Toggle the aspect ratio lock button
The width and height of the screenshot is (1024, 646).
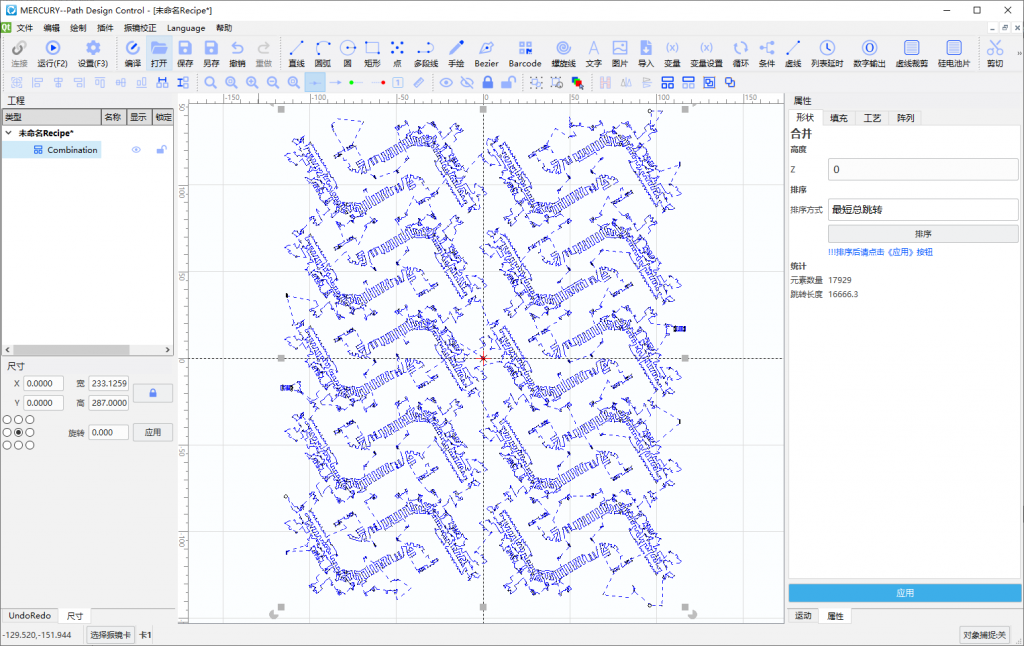pos(153,393)
